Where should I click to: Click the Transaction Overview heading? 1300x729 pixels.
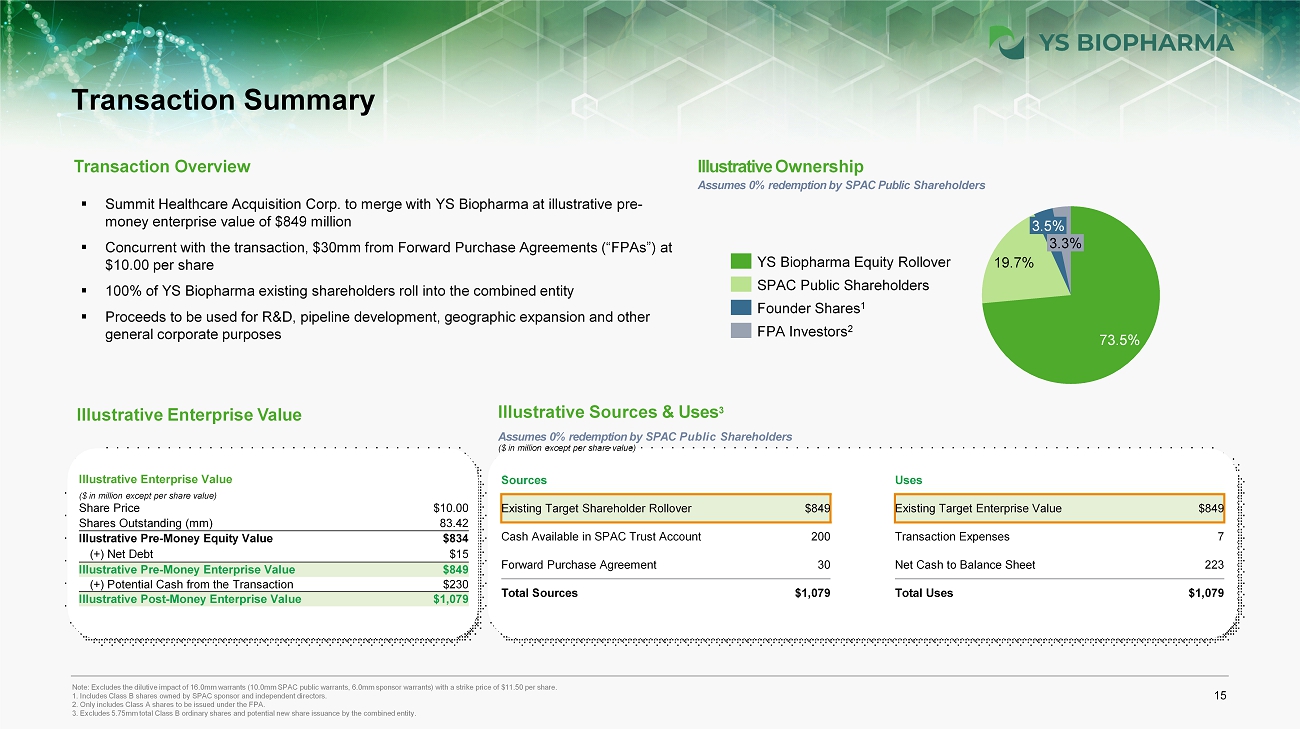[x=163, y=166]
